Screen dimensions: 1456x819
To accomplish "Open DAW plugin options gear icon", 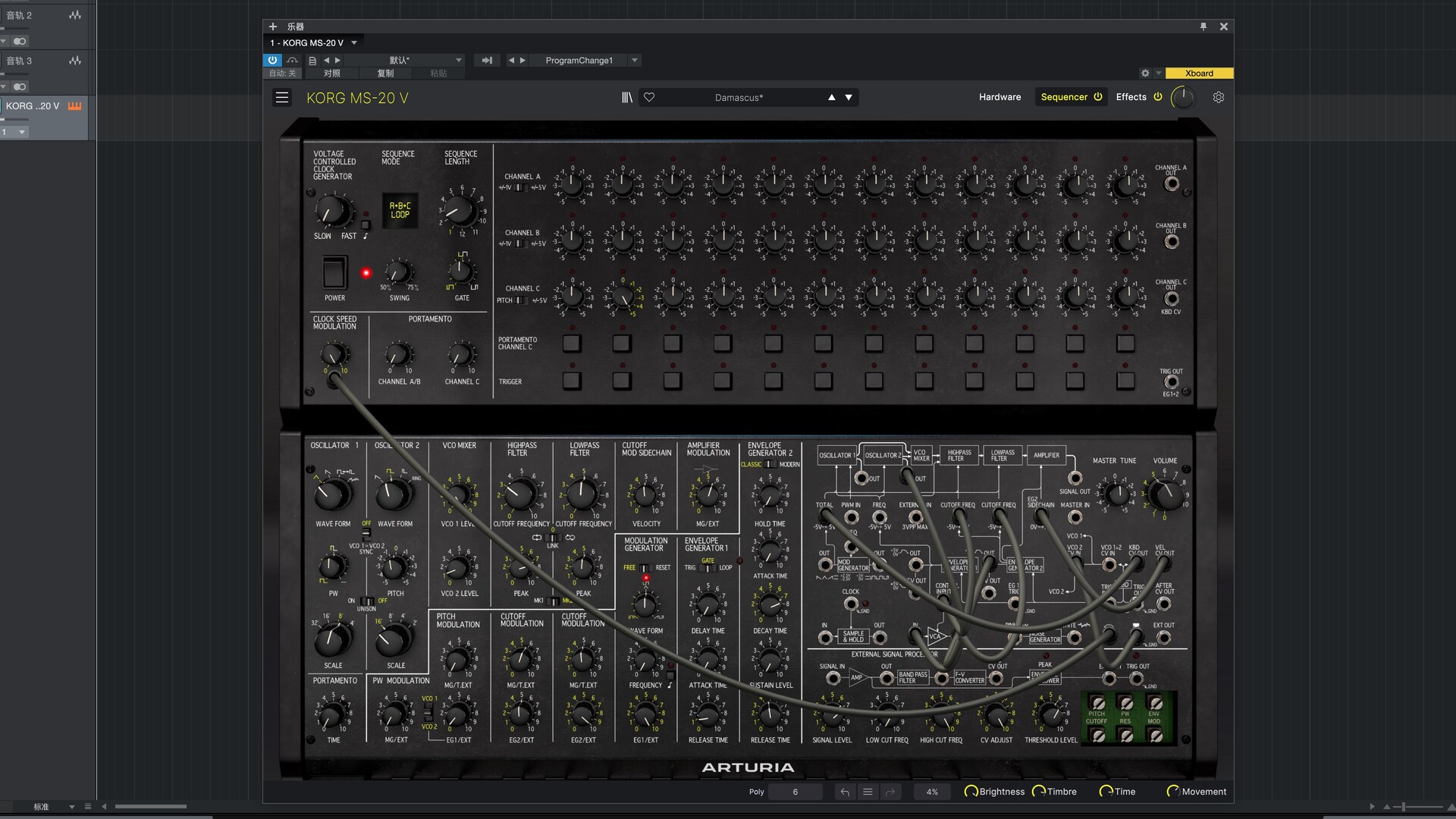I will coord(1145,73).
